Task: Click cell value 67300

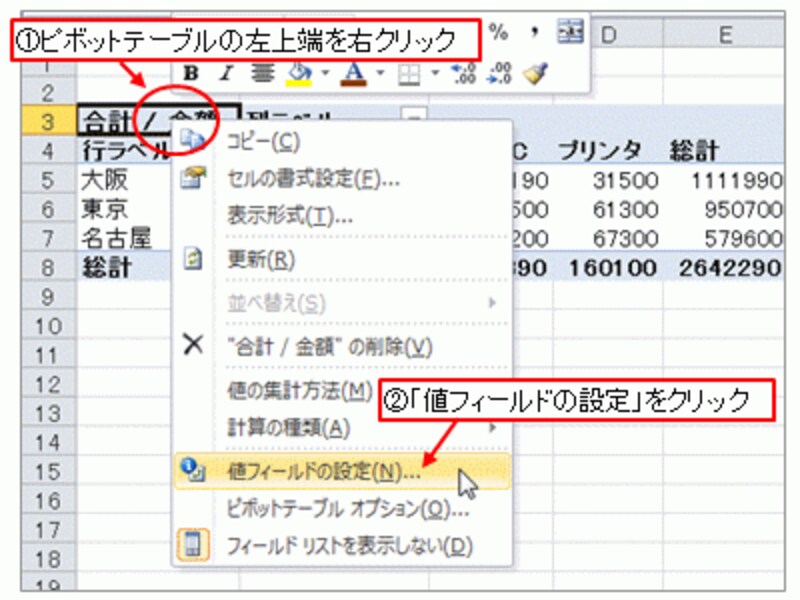Action: (x=626, y=238)
